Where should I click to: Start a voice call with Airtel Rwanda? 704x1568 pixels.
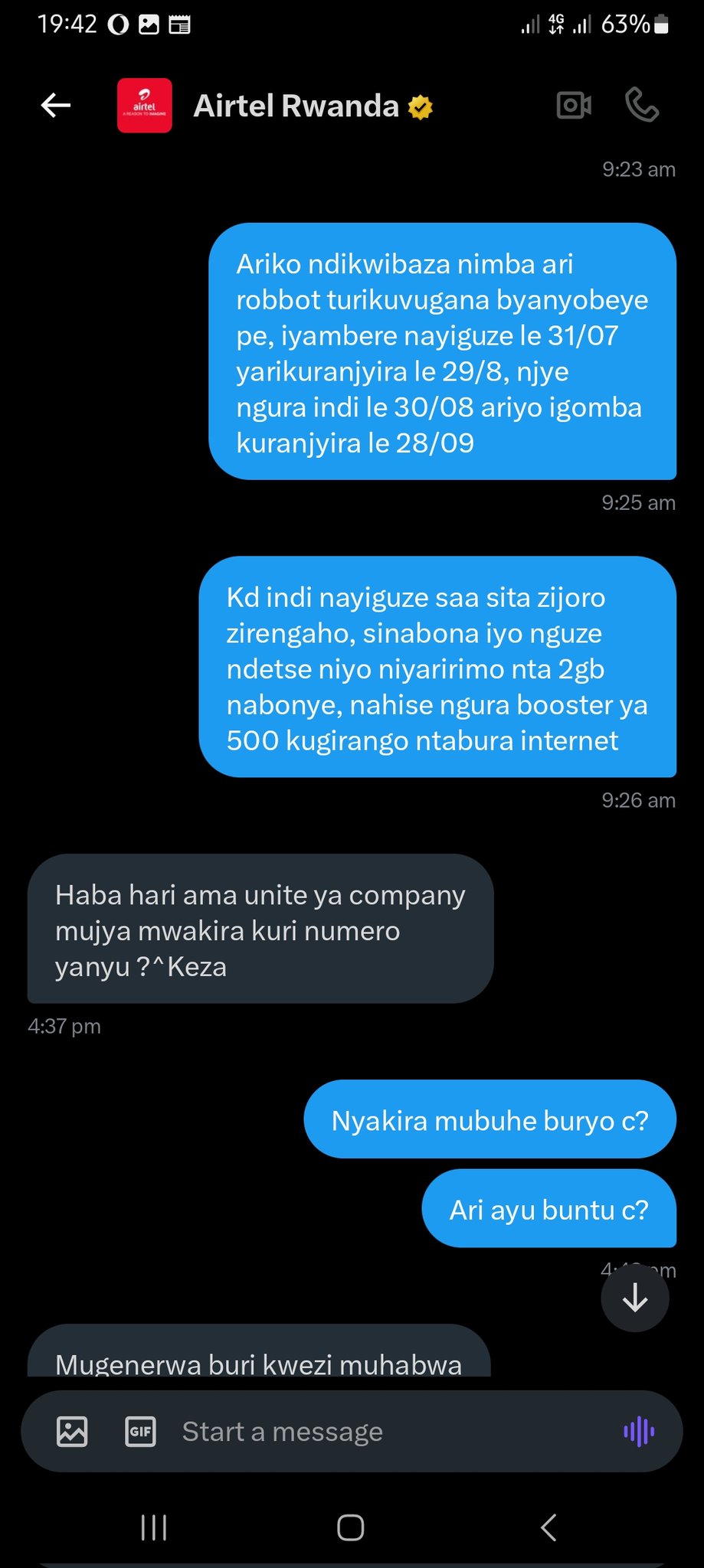(x=642, y=106)
